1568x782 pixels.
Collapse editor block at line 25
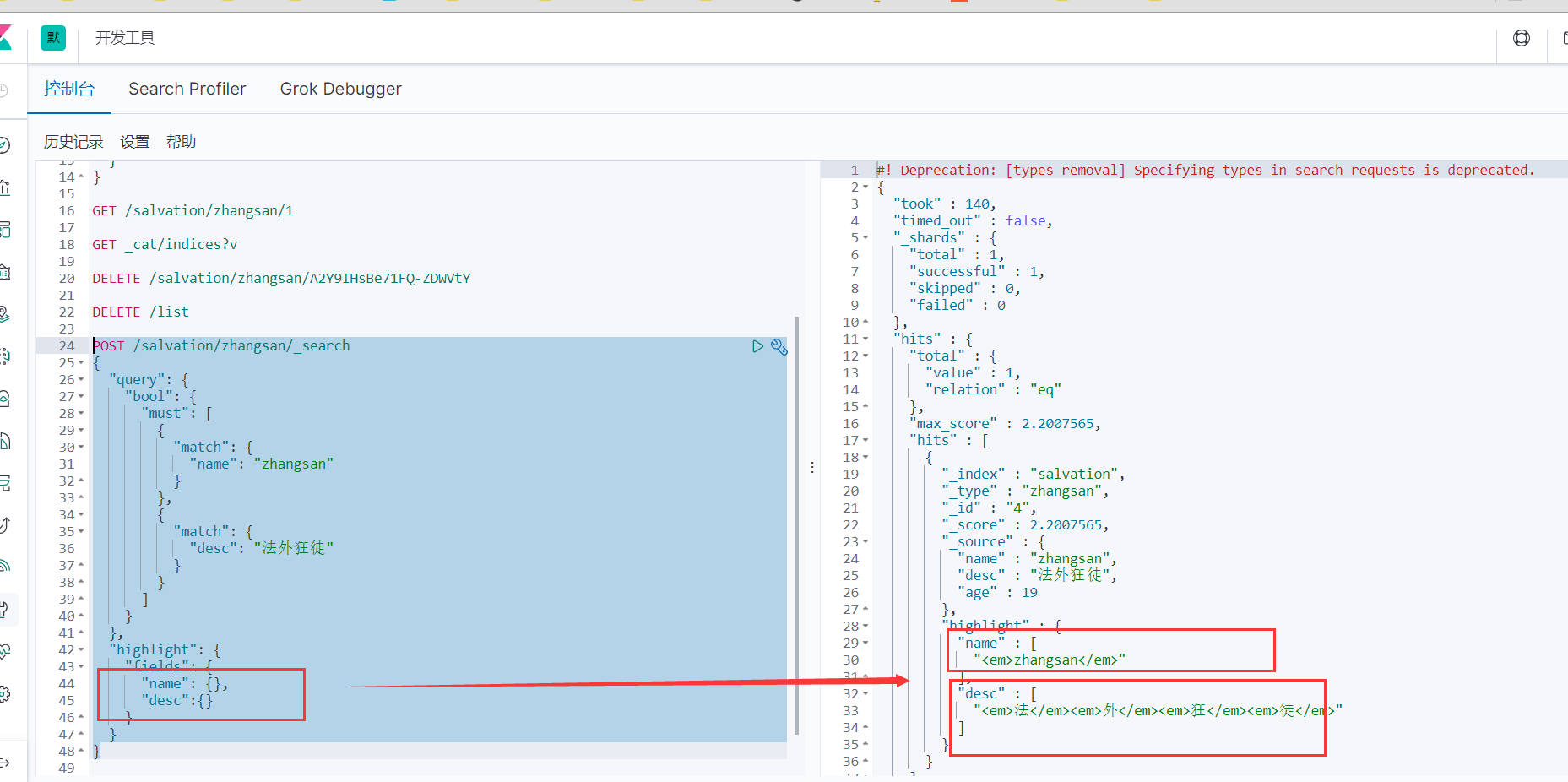click(x=81, y=363)
